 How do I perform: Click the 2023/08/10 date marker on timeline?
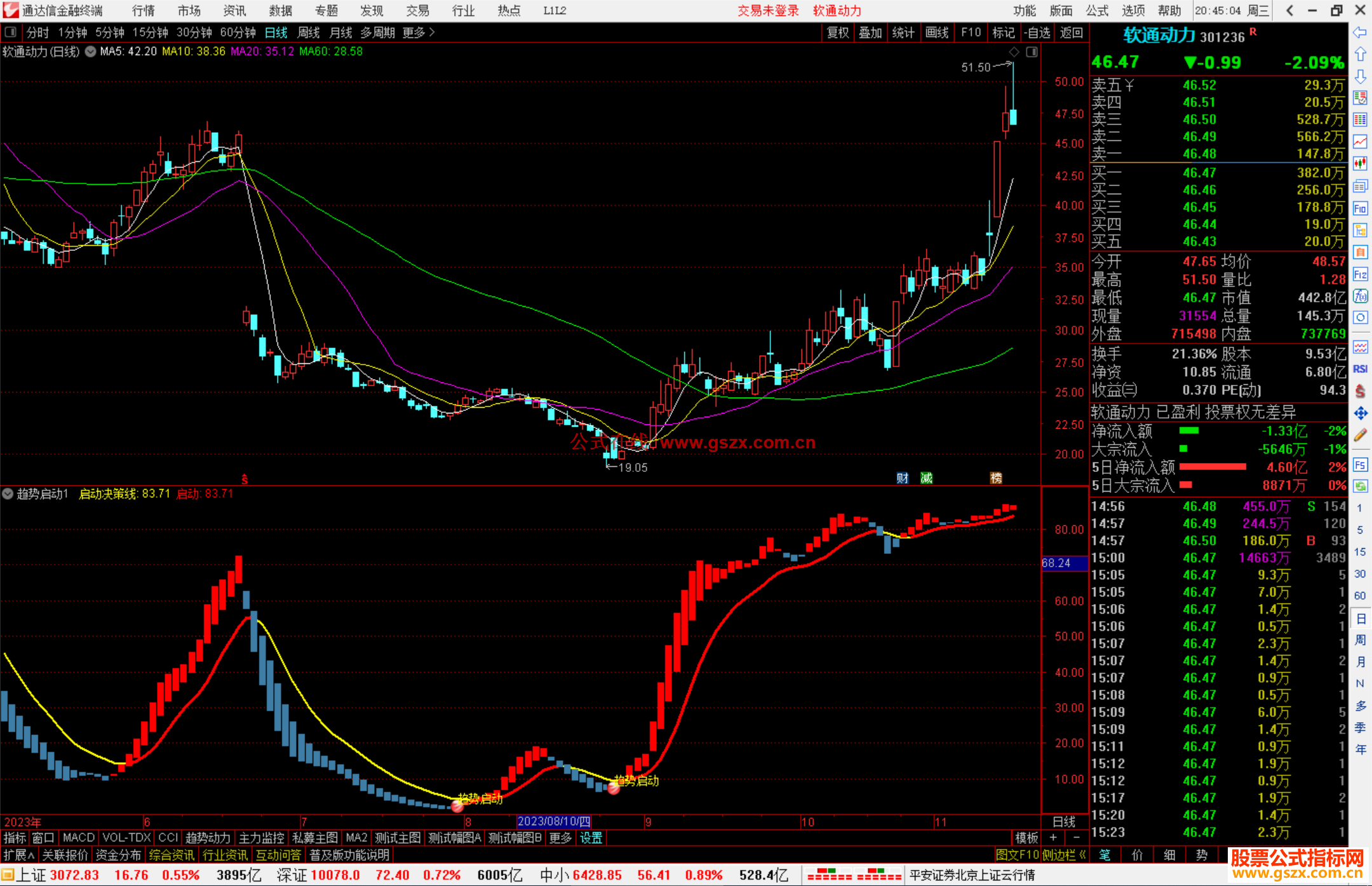[554, 821]
